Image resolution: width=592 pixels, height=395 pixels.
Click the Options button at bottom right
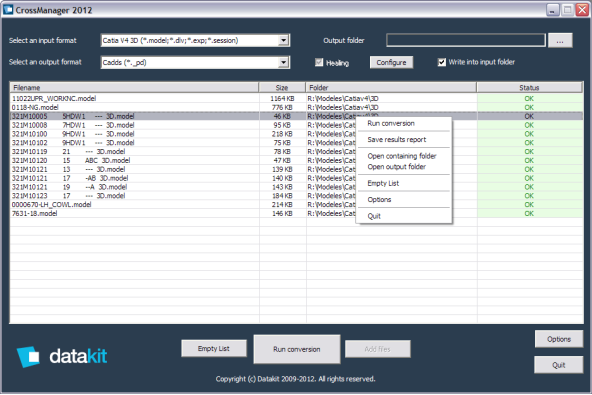559,339
